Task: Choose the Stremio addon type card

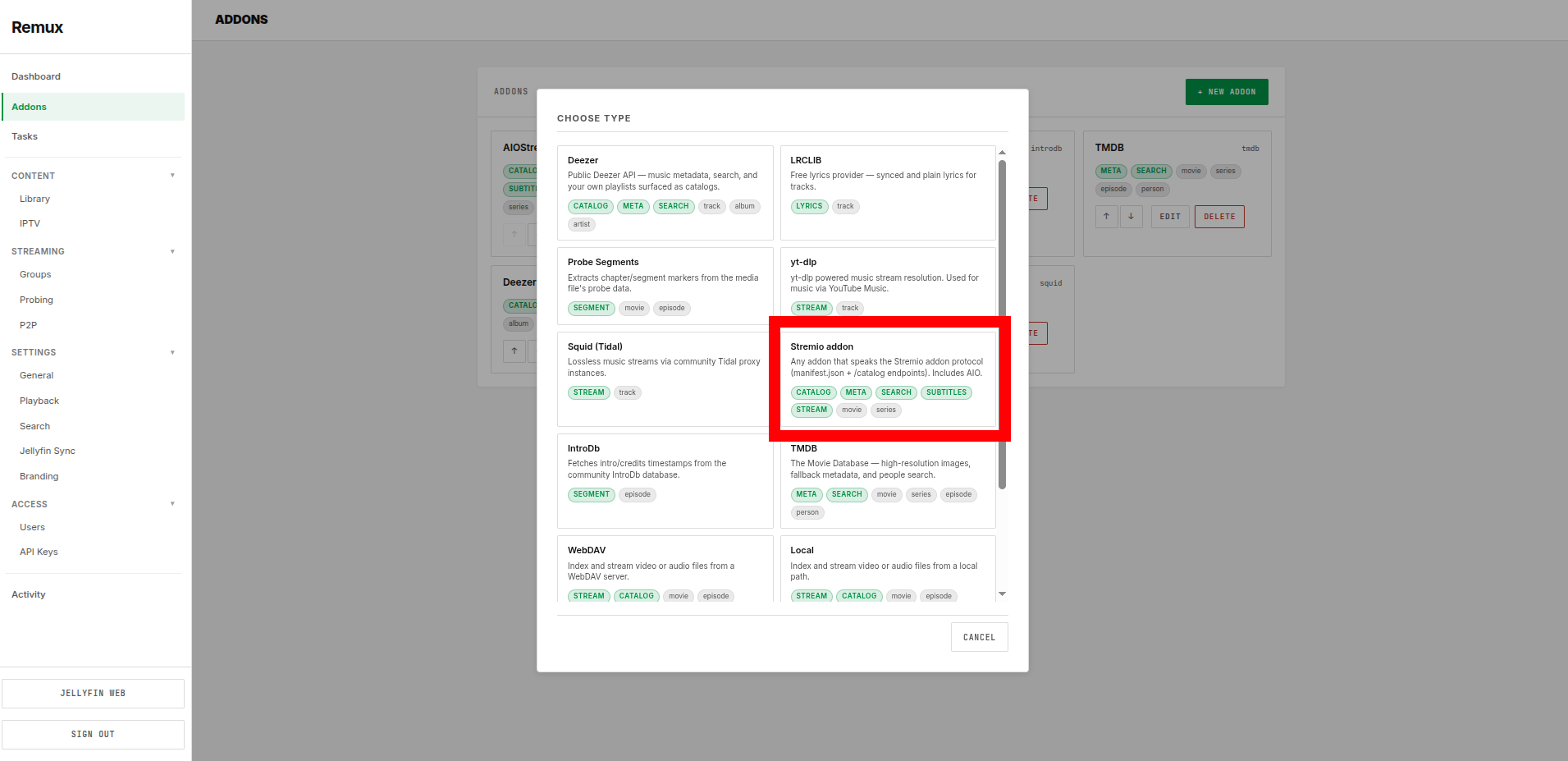Action: [888, 379]
